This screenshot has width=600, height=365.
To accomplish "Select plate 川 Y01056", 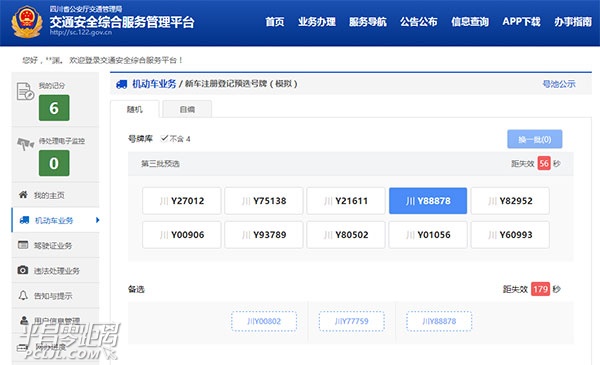I will pos(428,235).
